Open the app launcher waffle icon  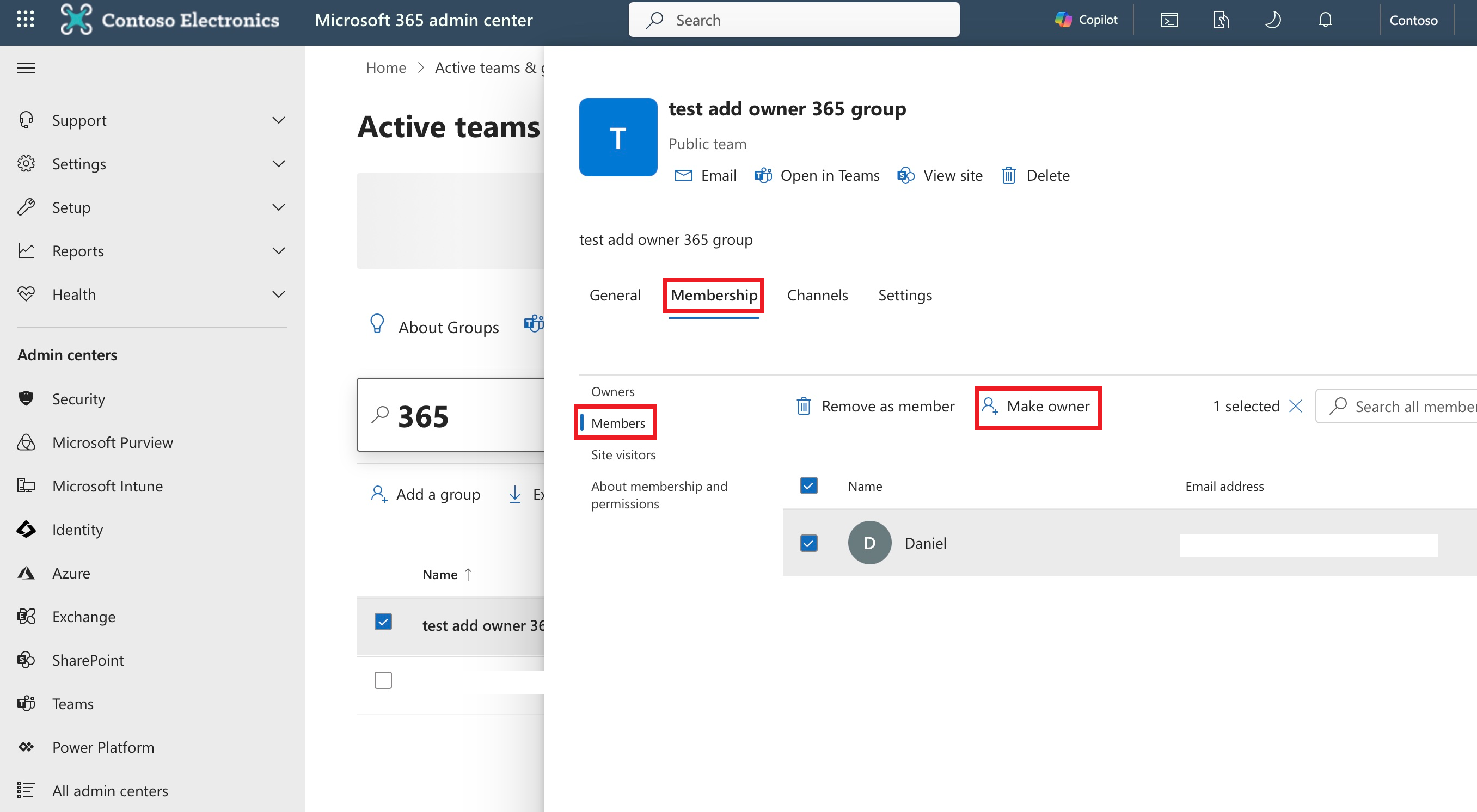[25, 20]
